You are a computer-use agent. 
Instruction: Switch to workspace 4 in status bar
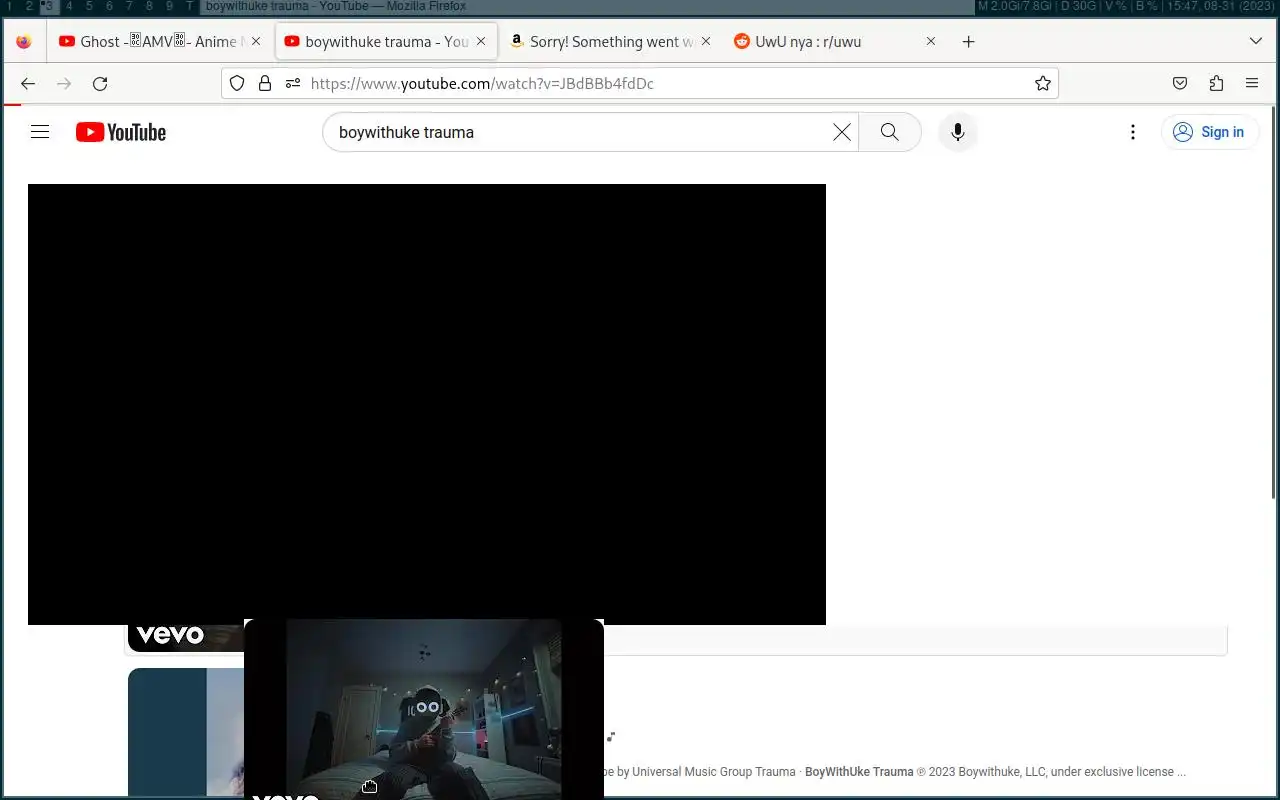tap(69, 6)
